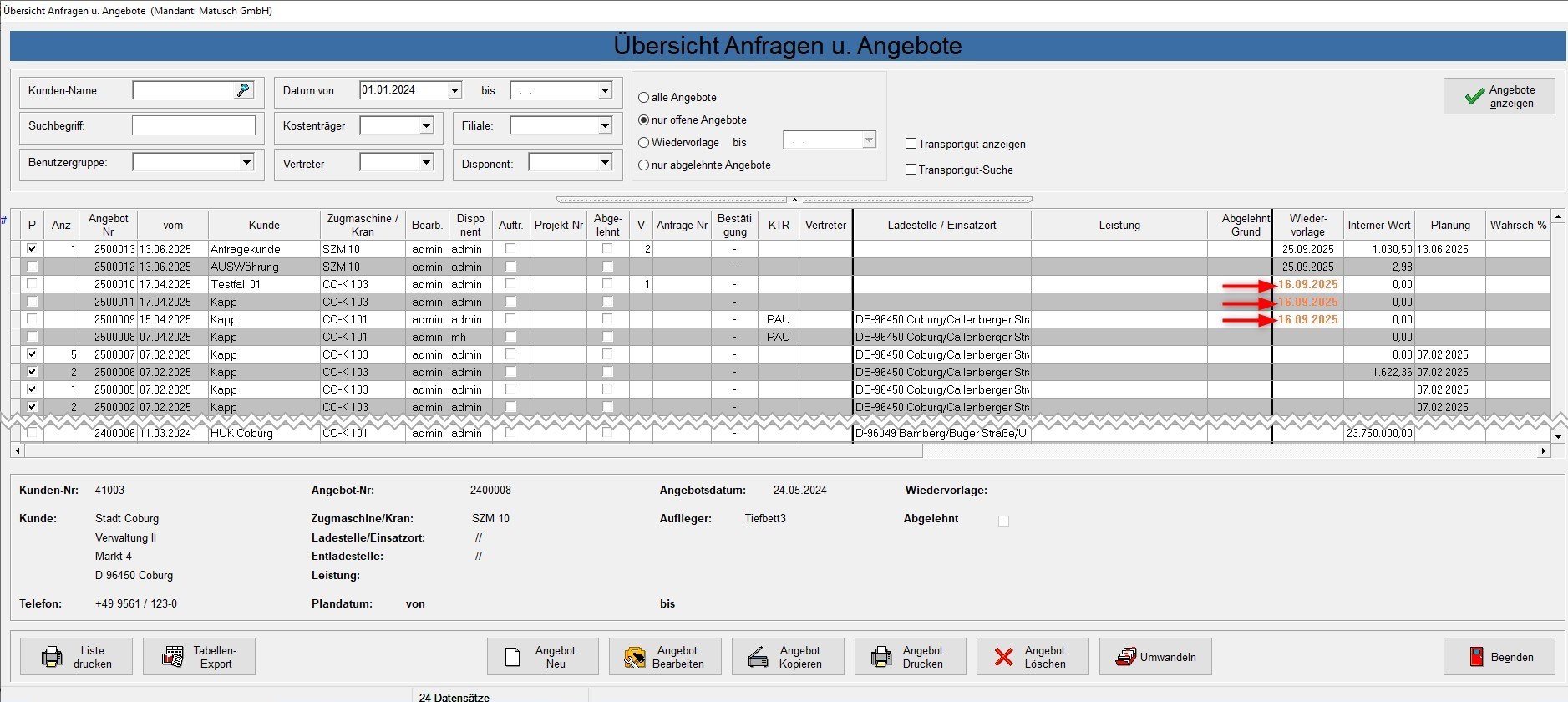Open the 'Datum von' date dropdown

pos(454,90)
